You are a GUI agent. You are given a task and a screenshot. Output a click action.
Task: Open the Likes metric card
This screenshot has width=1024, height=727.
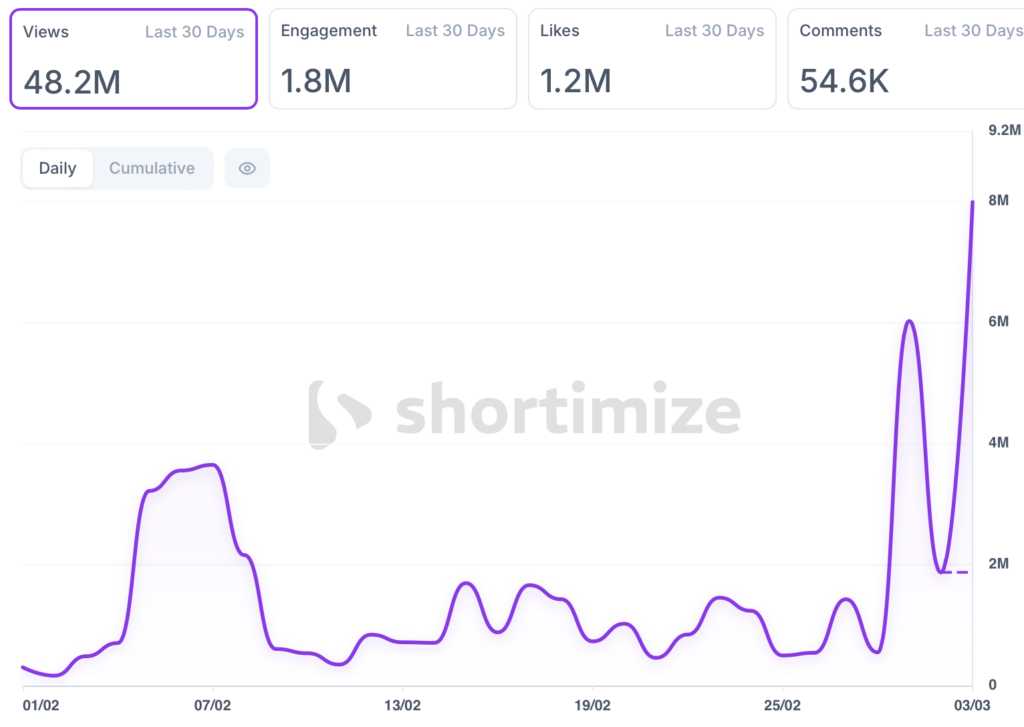[x=652, y=58]
